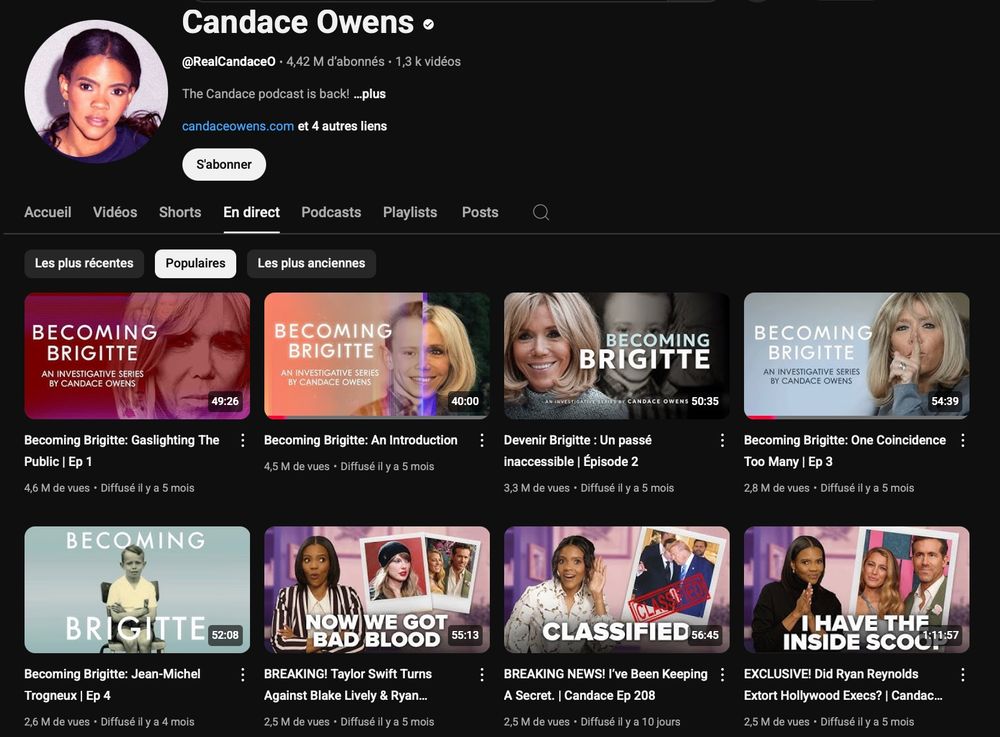This screenshot has height=737, width=1000.
Task: Open title 'BREAKING NEWS! I've Been Keeping A Secret'
Action: (606, 685)
